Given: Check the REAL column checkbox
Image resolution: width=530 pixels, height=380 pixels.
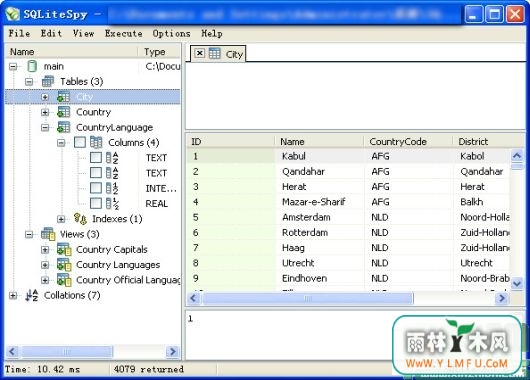Looking at the screenshot, I should point(96,204).
